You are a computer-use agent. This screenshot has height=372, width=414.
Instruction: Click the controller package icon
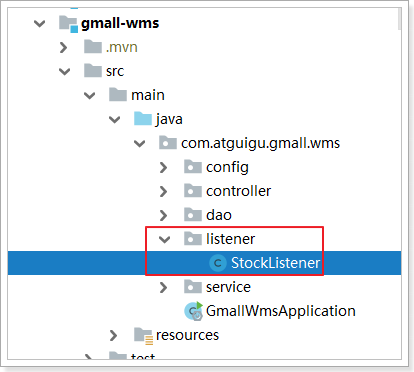193,191
